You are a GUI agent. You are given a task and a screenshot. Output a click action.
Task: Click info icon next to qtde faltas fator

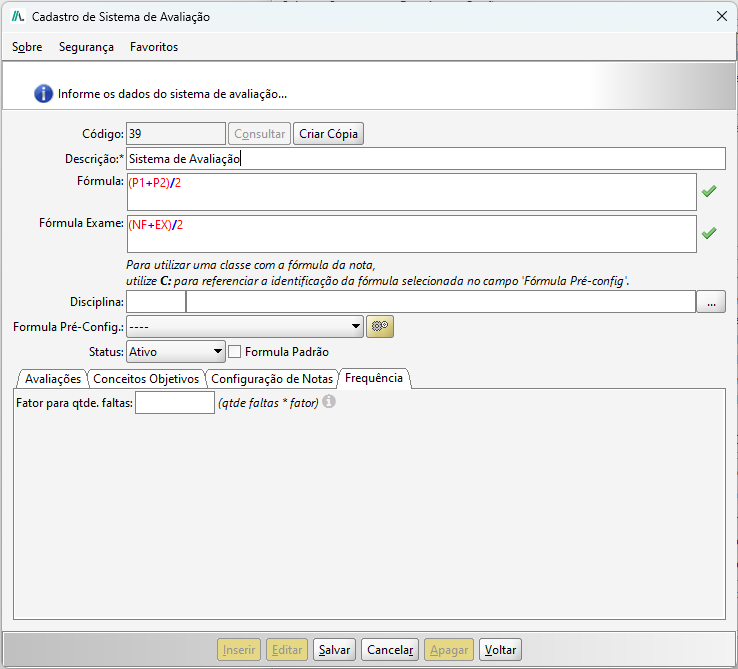click(329, 402)
